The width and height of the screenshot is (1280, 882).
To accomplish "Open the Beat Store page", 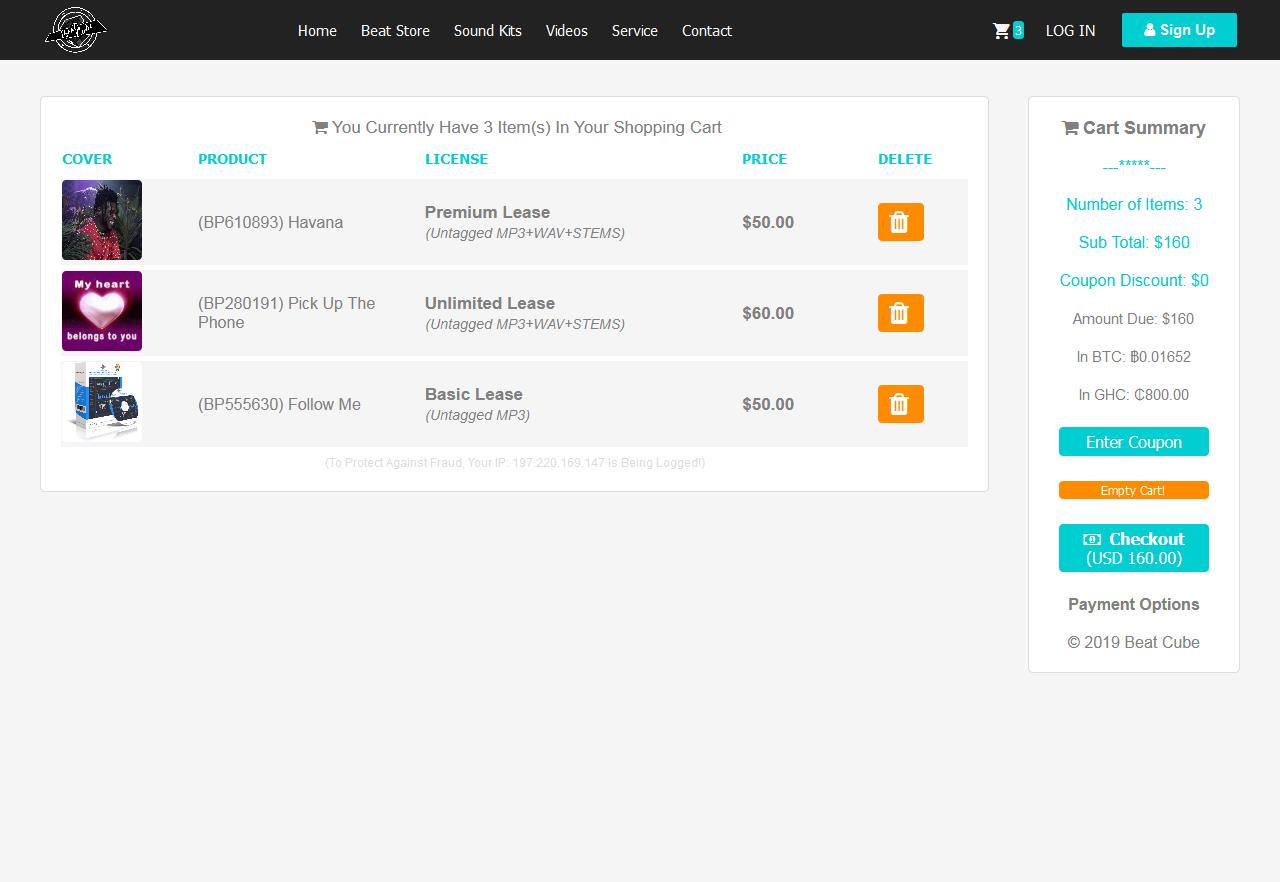I will [395, 31].
